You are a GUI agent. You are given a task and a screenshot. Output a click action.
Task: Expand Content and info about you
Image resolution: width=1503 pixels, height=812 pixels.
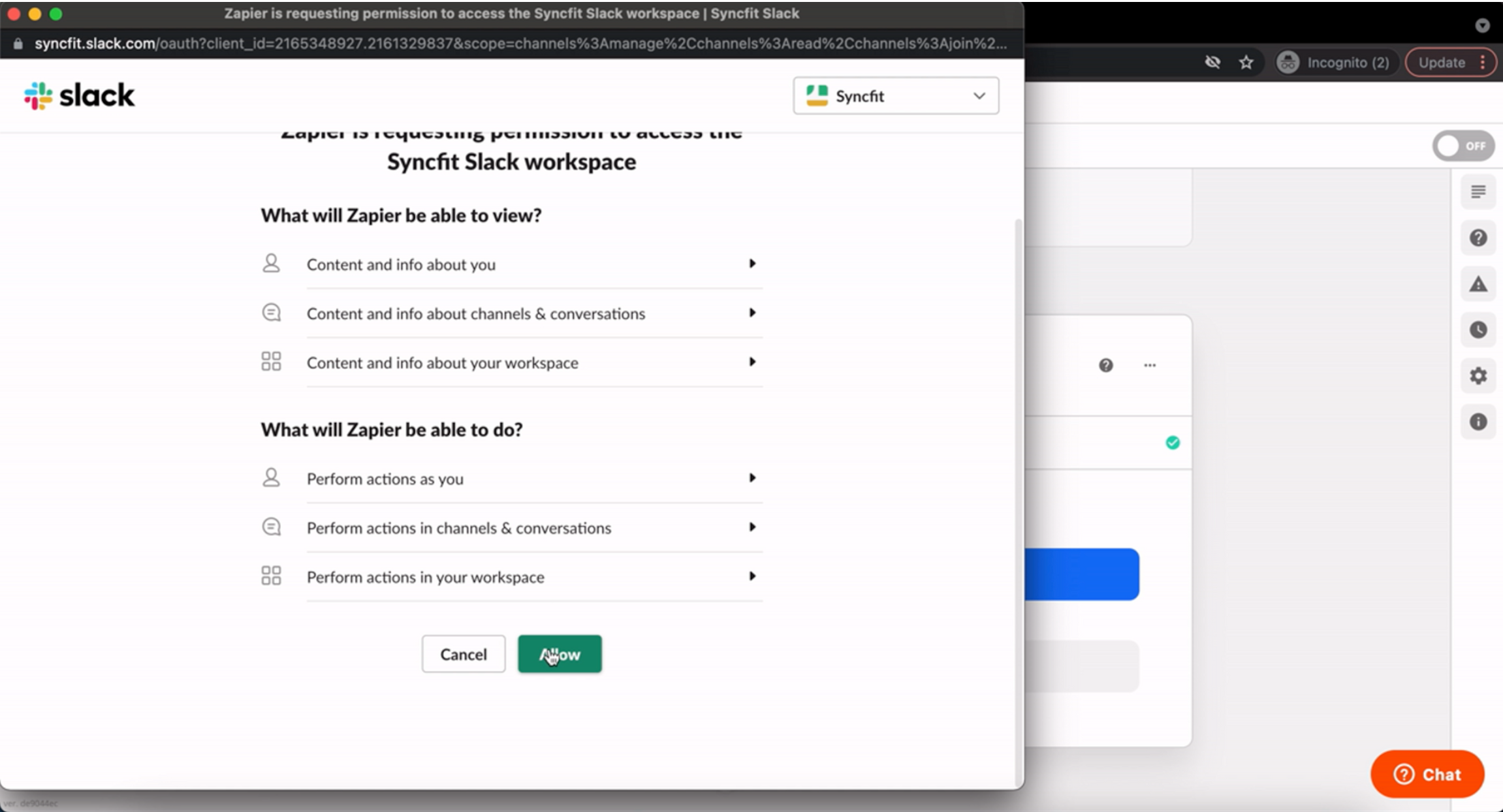[534, 264]
